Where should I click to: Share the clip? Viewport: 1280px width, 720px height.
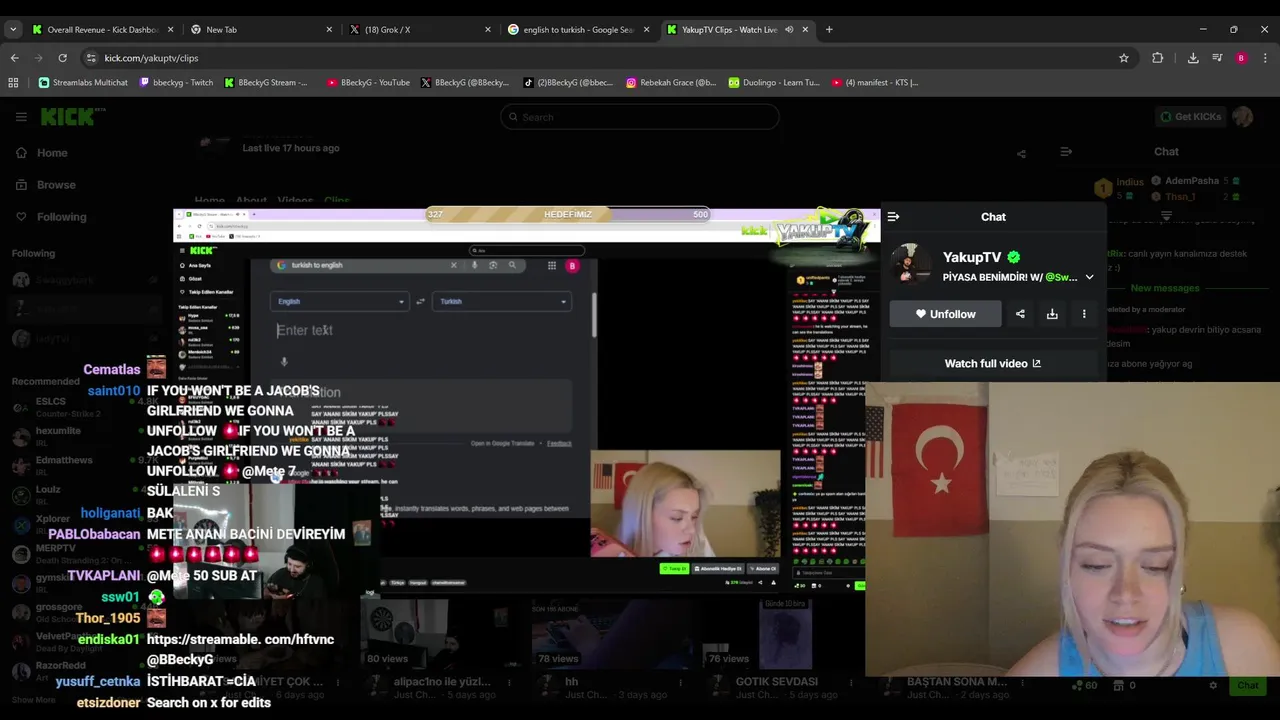pos(1020,314)
